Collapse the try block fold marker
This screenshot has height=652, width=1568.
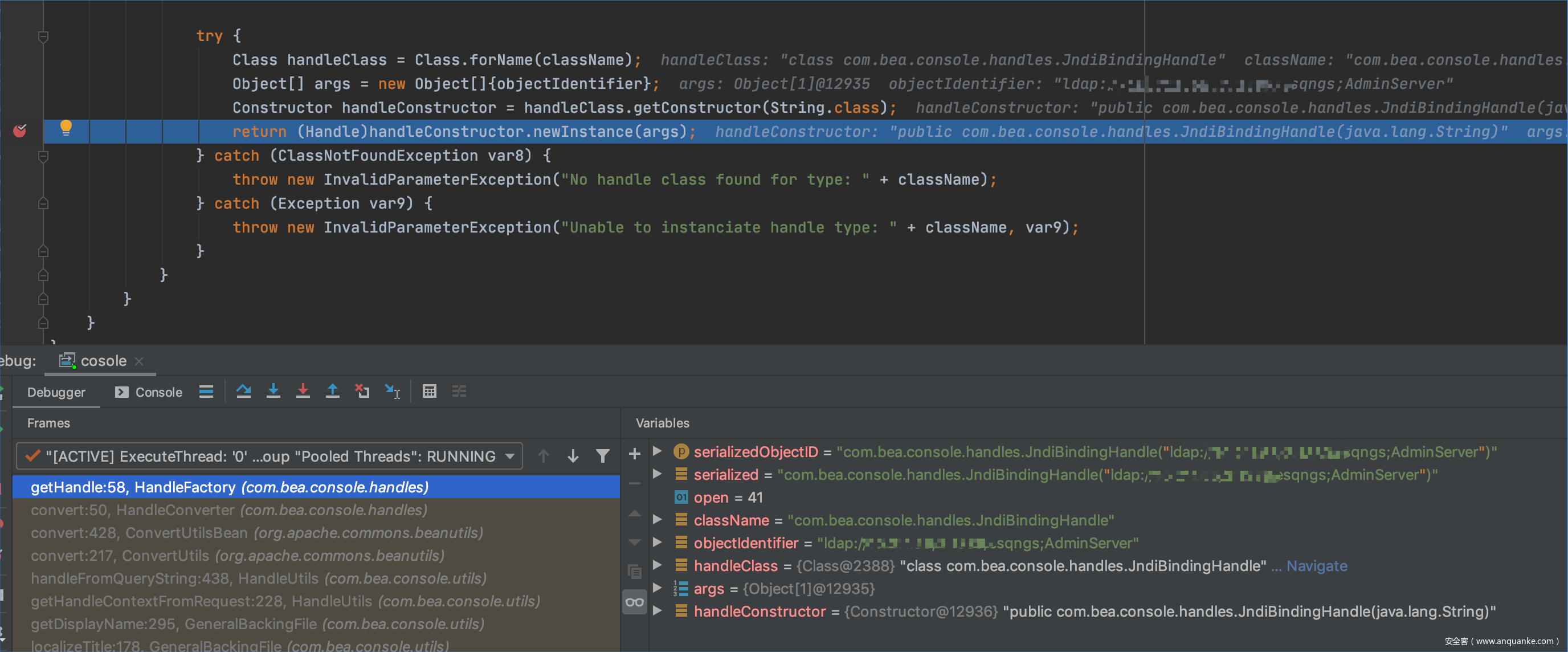43,36
